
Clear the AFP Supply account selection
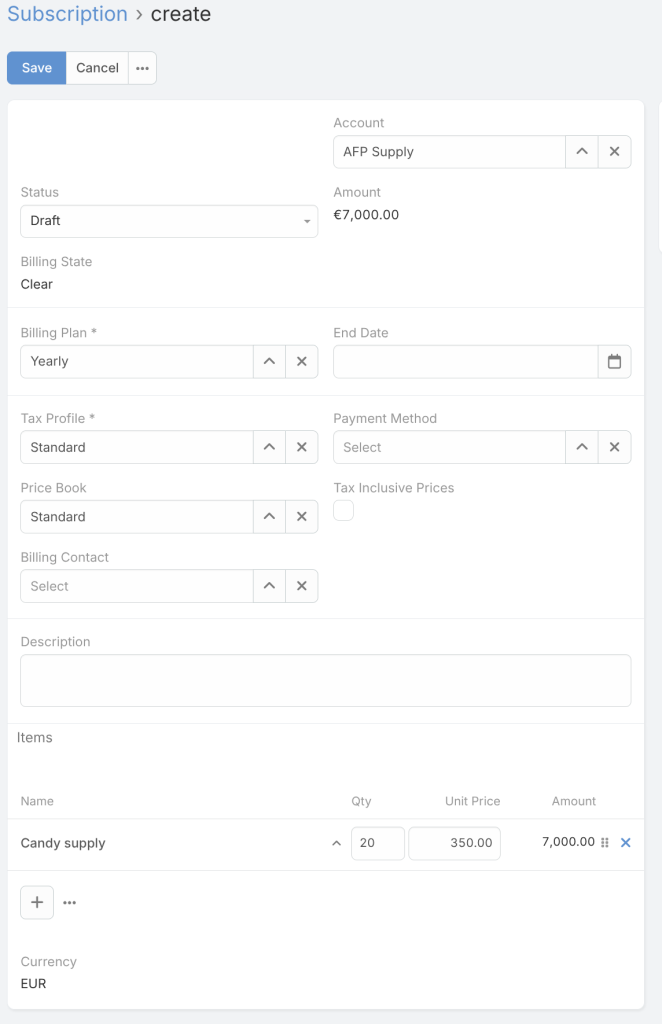(x=614, y=152)
